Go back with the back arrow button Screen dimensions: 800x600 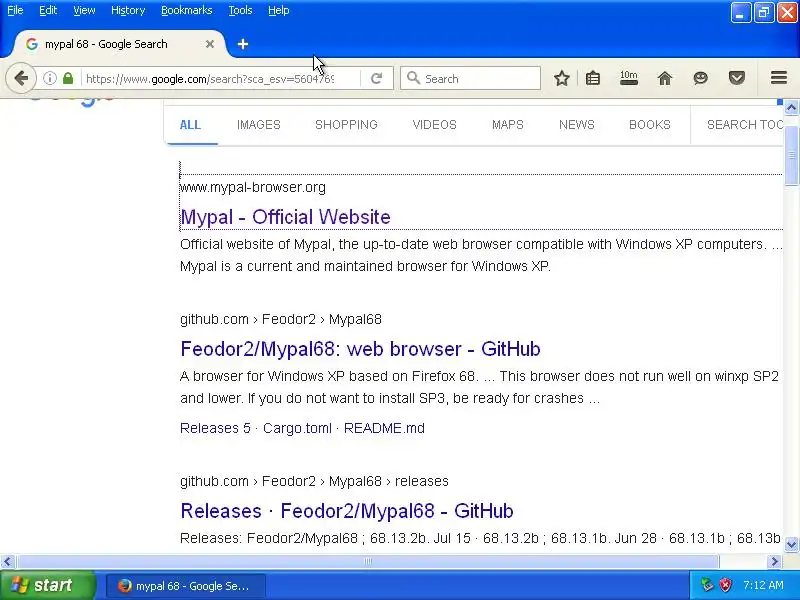point(21,78)
